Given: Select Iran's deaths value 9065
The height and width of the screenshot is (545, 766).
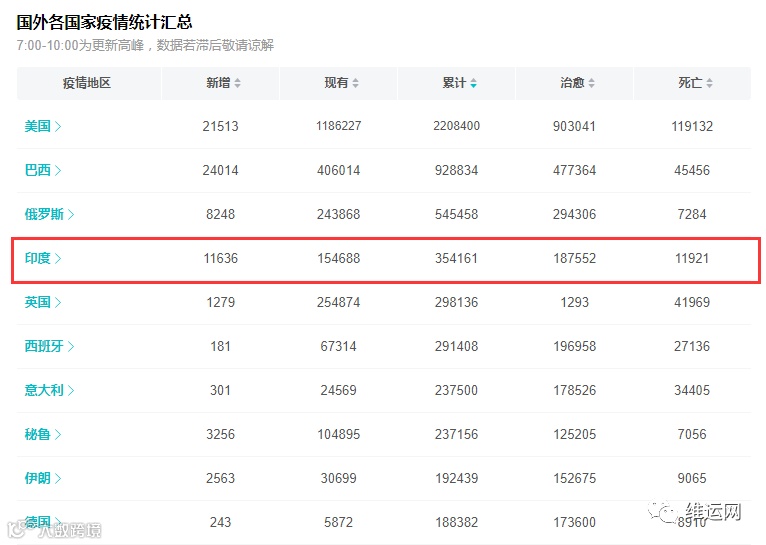Looking at the screenshot, I should tap(692, 478).
